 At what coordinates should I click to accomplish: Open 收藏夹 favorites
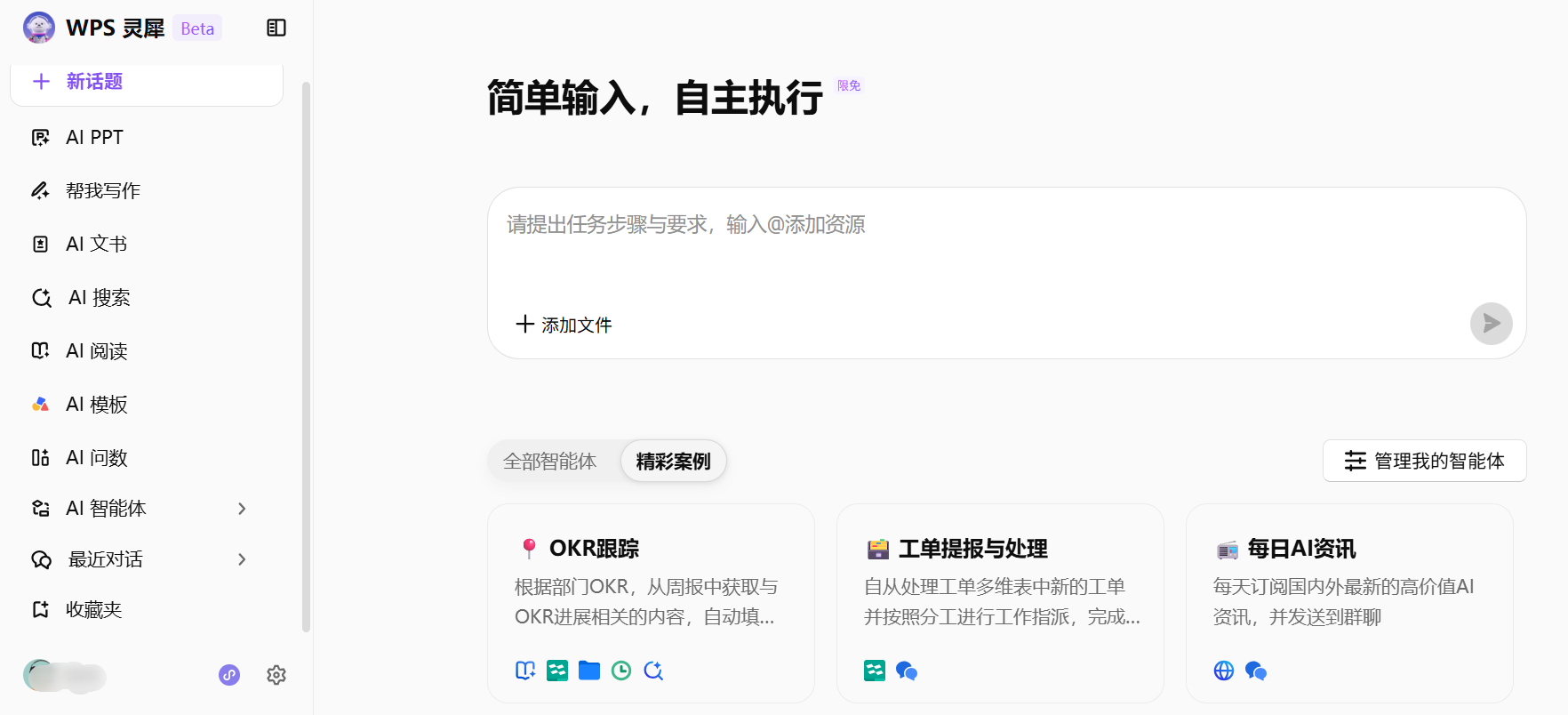93,610
